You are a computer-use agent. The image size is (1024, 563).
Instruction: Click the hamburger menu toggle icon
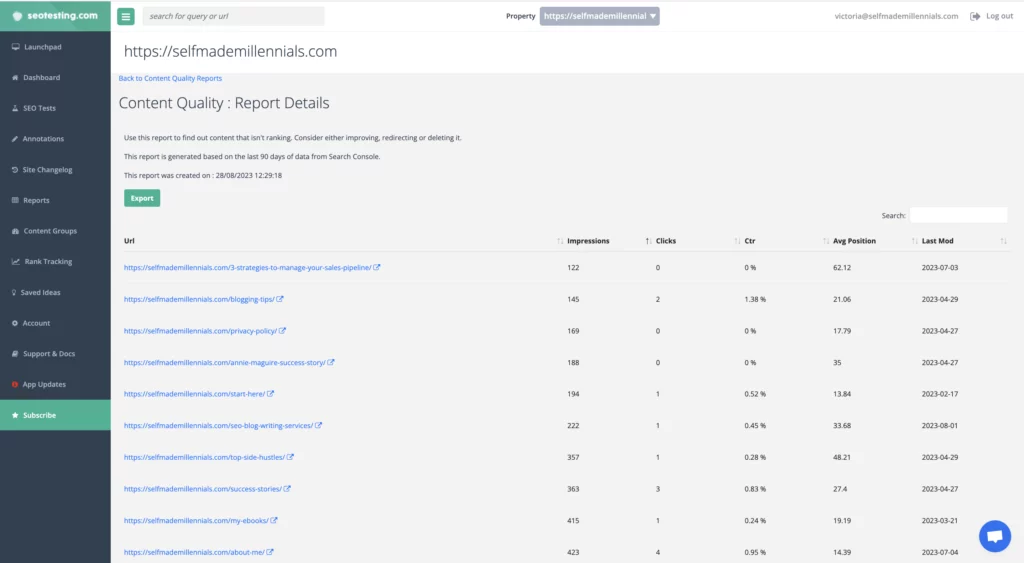coord(125,16)
